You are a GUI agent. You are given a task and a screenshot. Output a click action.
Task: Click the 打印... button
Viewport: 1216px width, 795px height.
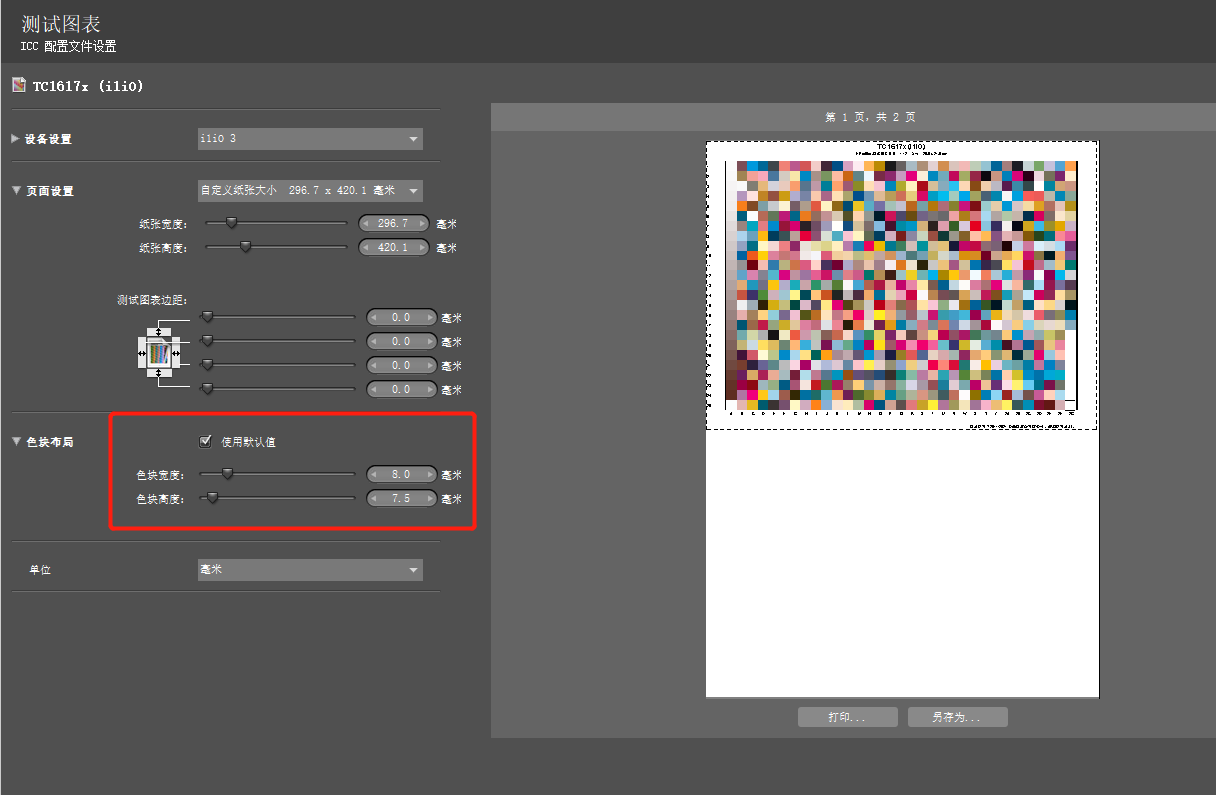coord(848,717)
